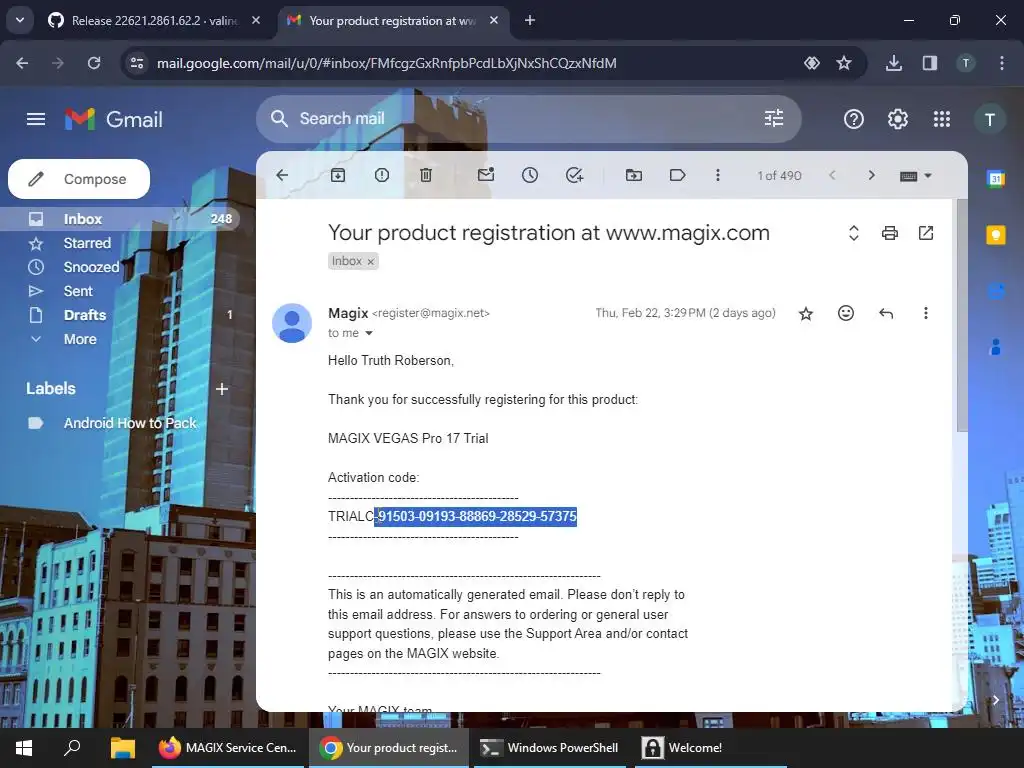Close the GitHub Release tab

pyautogui.click(x=256, y=20)
